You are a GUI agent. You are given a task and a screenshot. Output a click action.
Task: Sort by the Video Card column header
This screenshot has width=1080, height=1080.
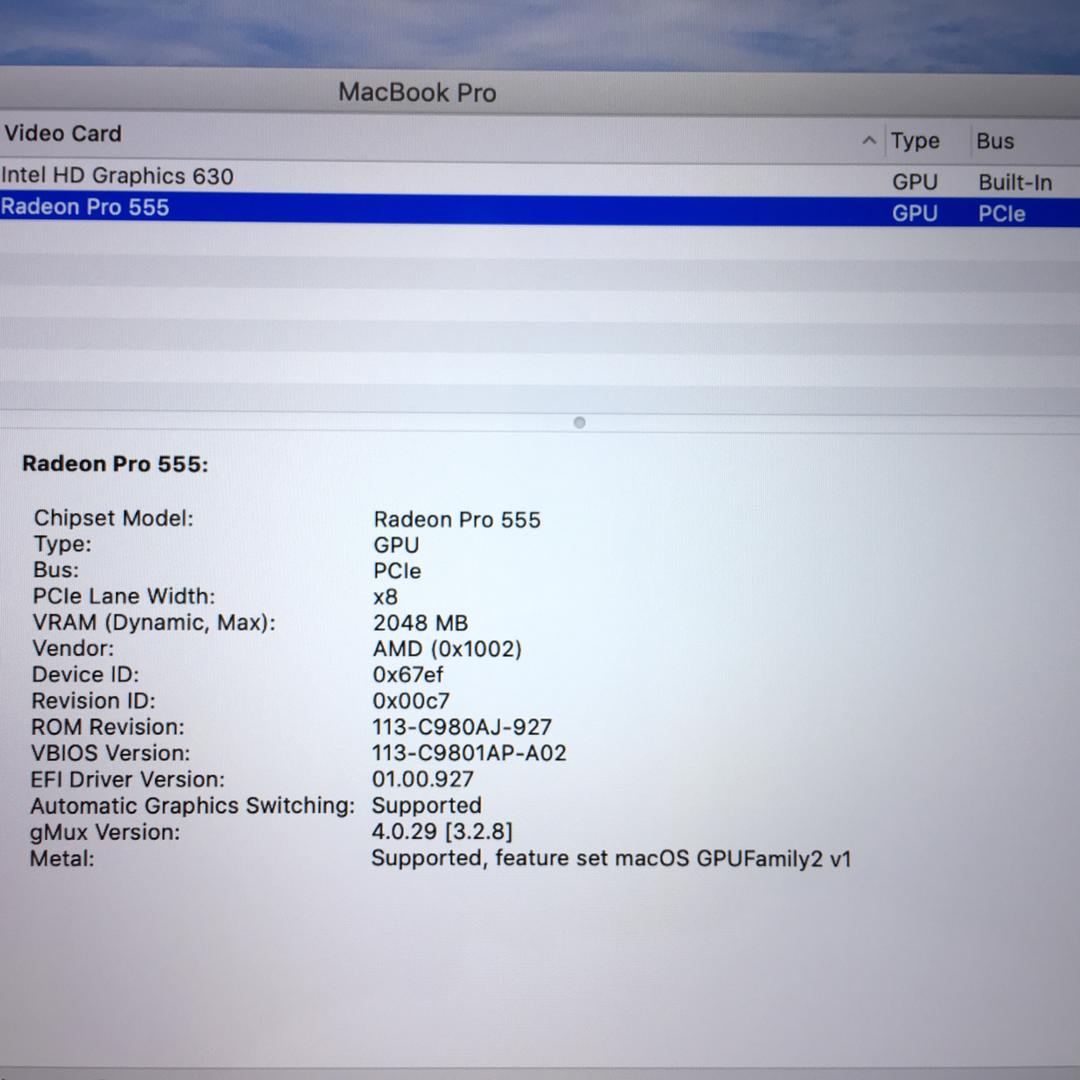click(63, 133)
